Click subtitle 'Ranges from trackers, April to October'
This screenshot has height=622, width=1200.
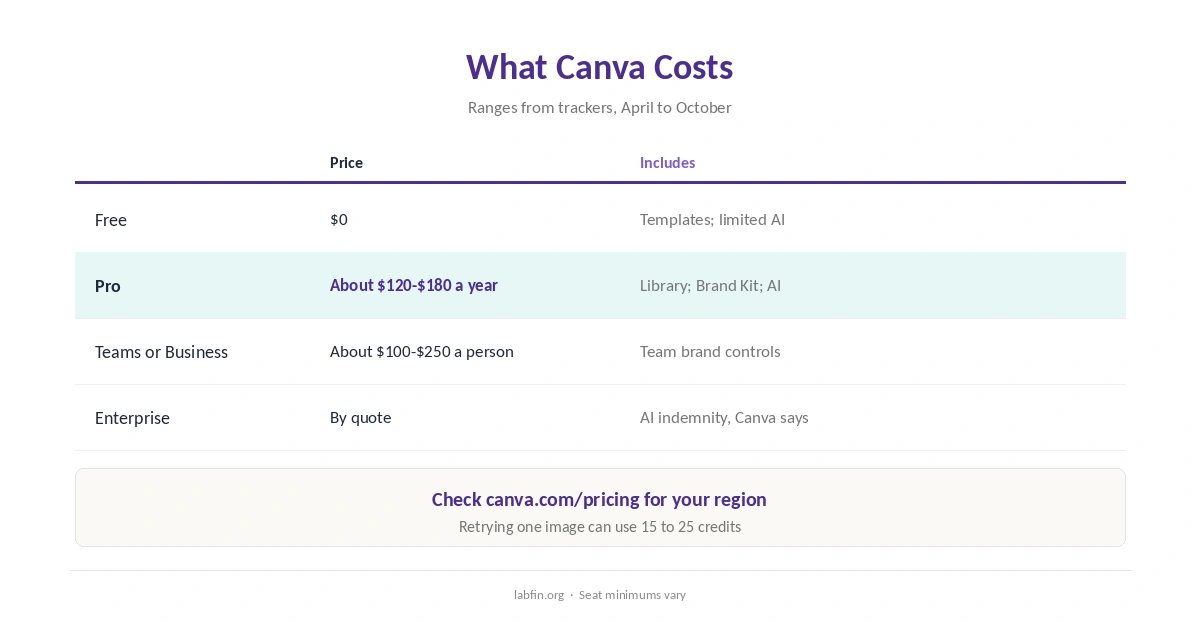click(x=599, y=107)
